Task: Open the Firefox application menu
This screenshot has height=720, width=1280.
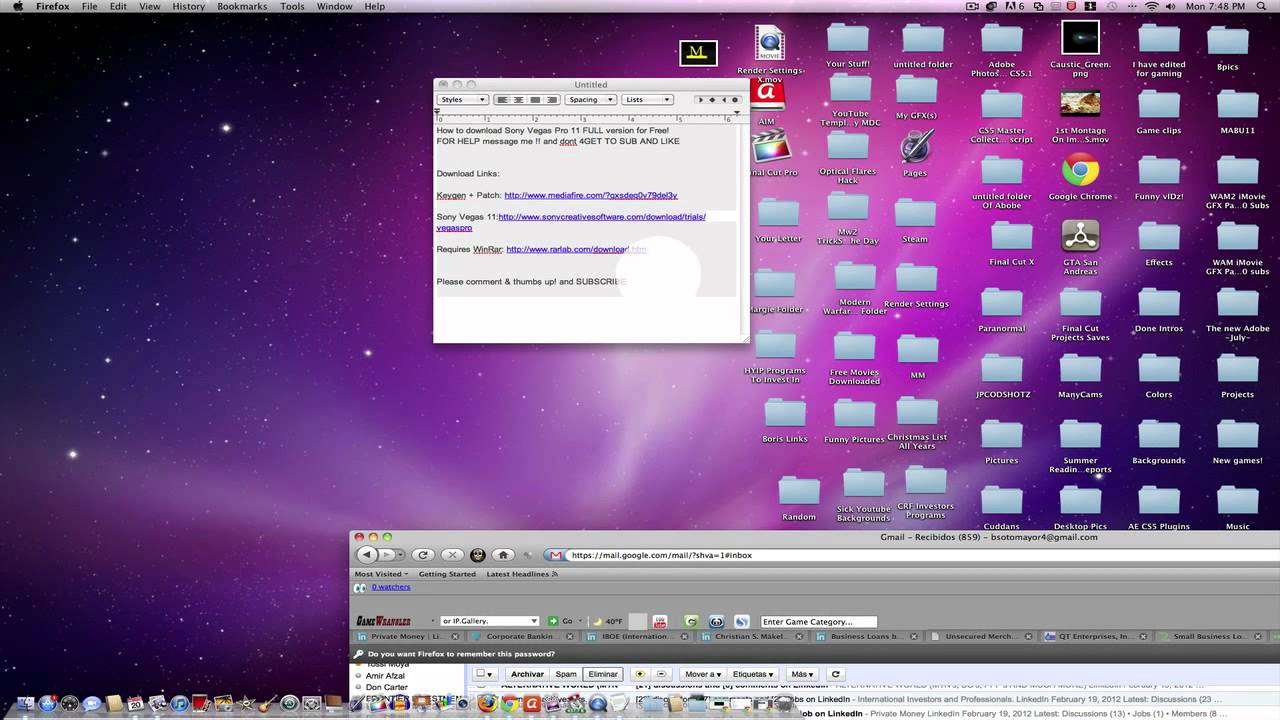Action: pos(53,7)
